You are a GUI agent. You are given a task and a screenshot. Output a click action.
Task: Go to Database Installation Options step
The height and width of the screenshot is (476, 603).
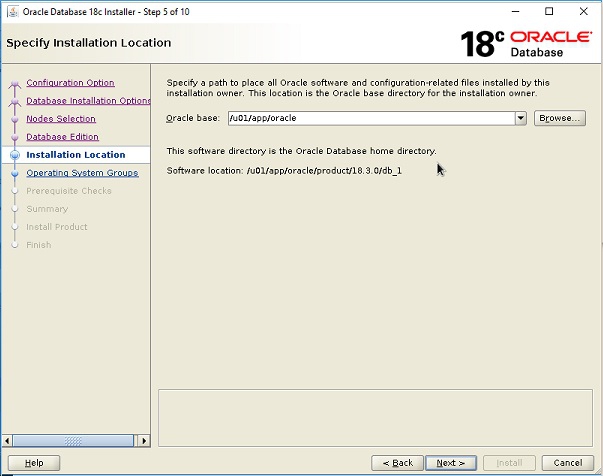pos(88,101)
